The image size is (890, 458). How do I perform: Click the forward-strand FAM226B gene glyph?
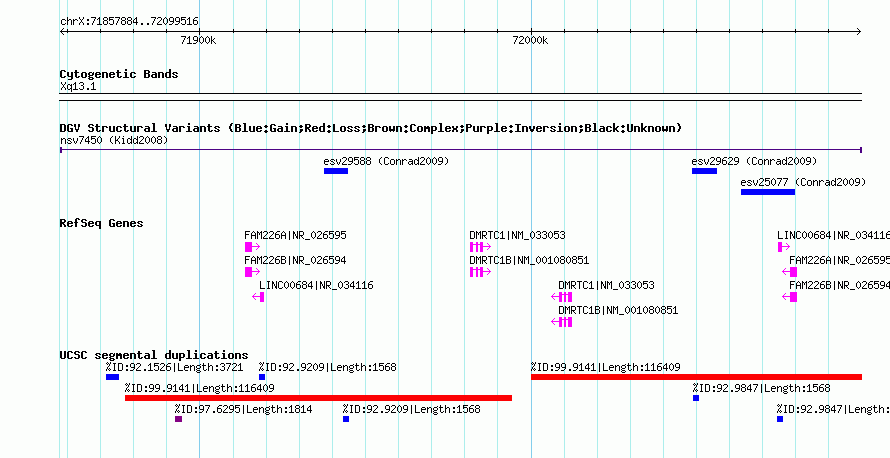(x=253, y=272)
